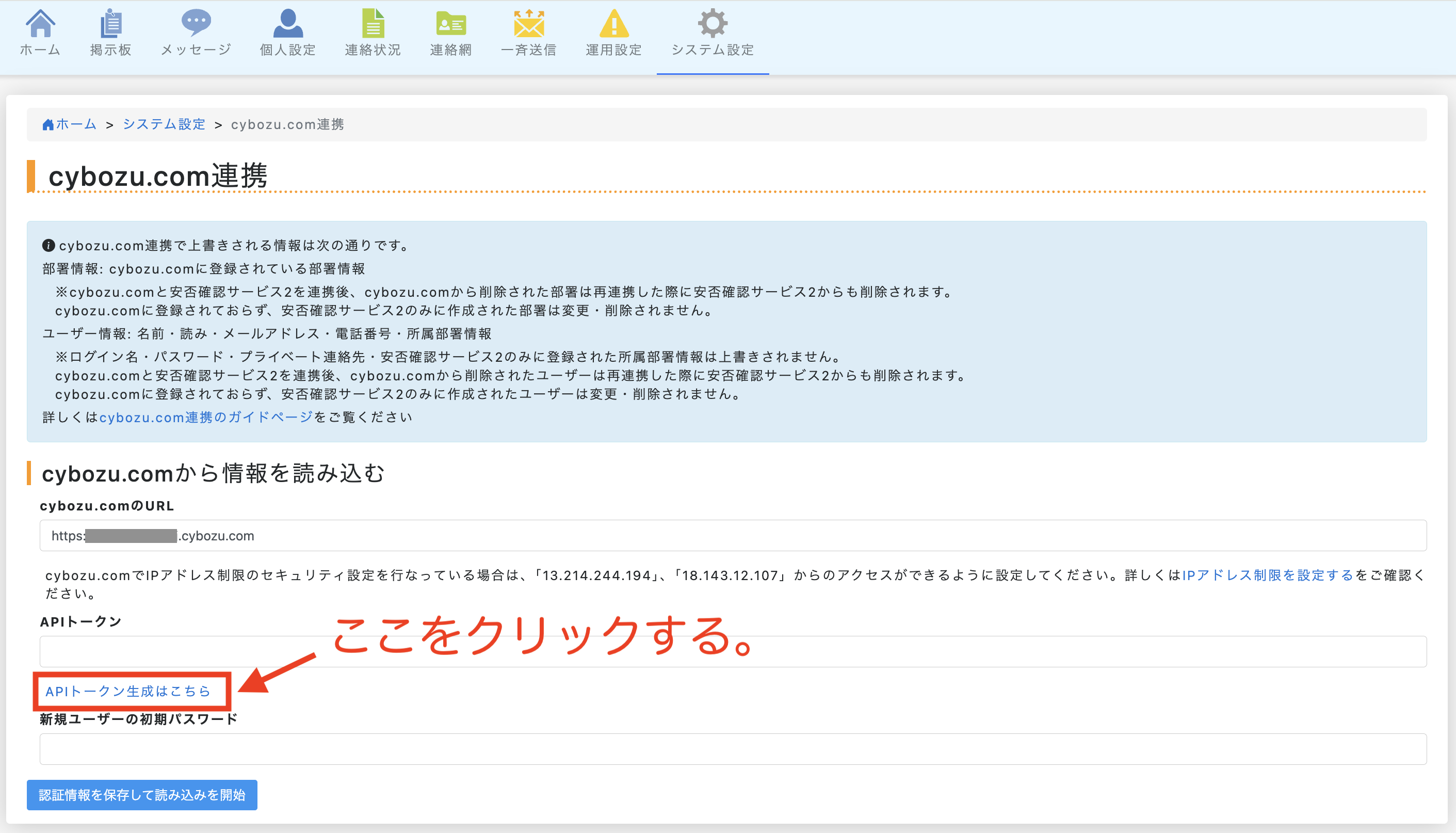Click the line starting ユーザー情報: in notice
1456x833 pixels.
267,333
